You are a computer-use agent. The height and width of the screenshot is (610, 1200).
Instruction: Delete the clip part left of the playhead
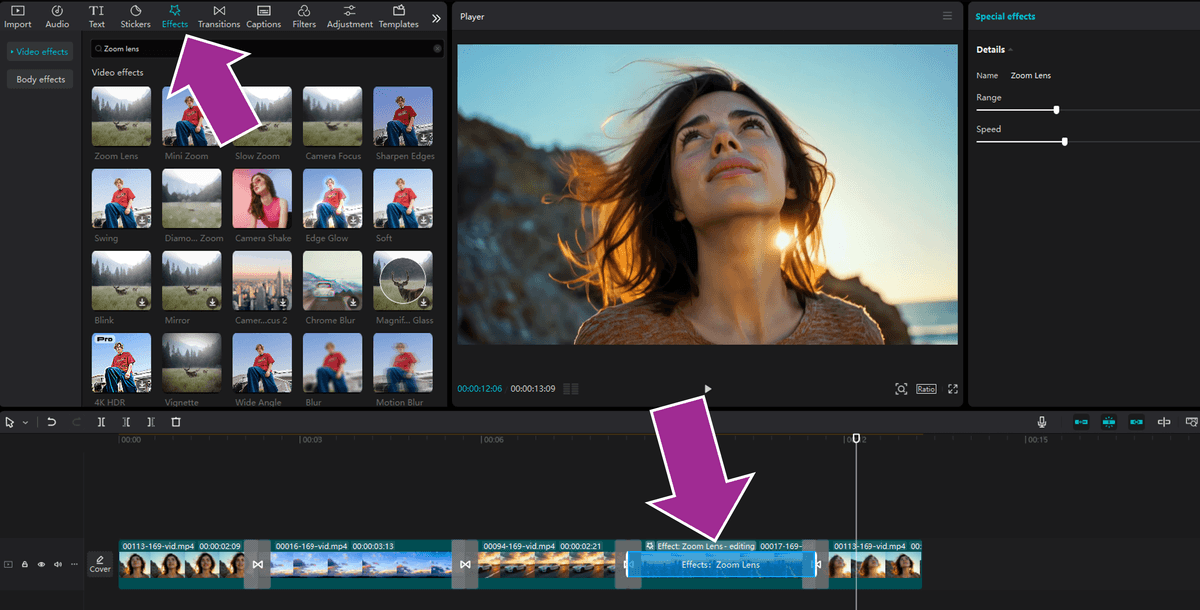(x=126, y=422)
